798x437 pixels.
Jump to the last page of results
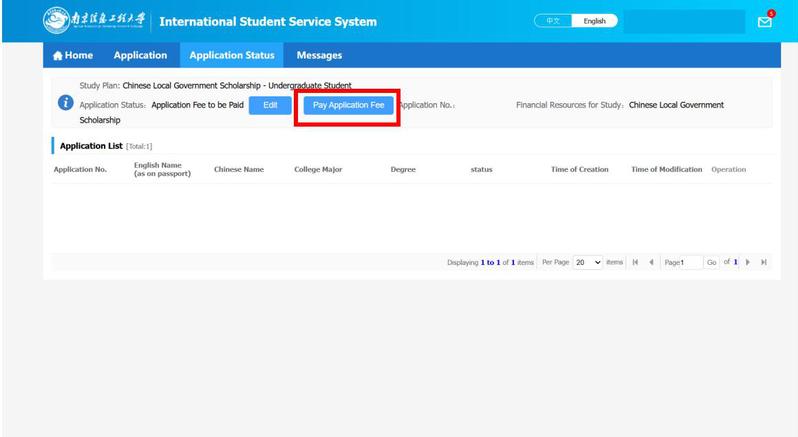(x=764, y=262)
